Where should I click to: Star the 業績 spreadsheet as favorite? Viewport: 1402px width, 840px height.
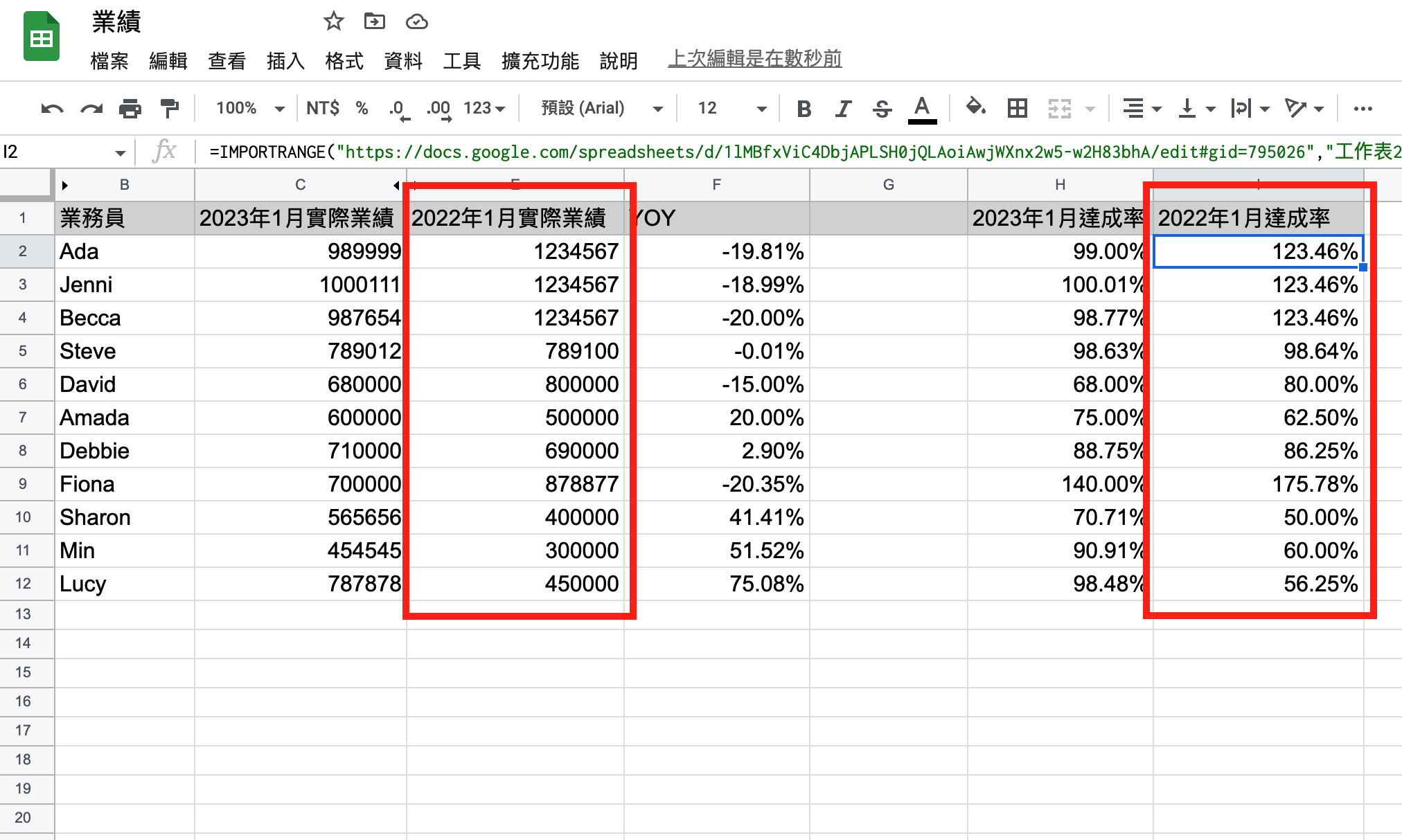[333, 21]
